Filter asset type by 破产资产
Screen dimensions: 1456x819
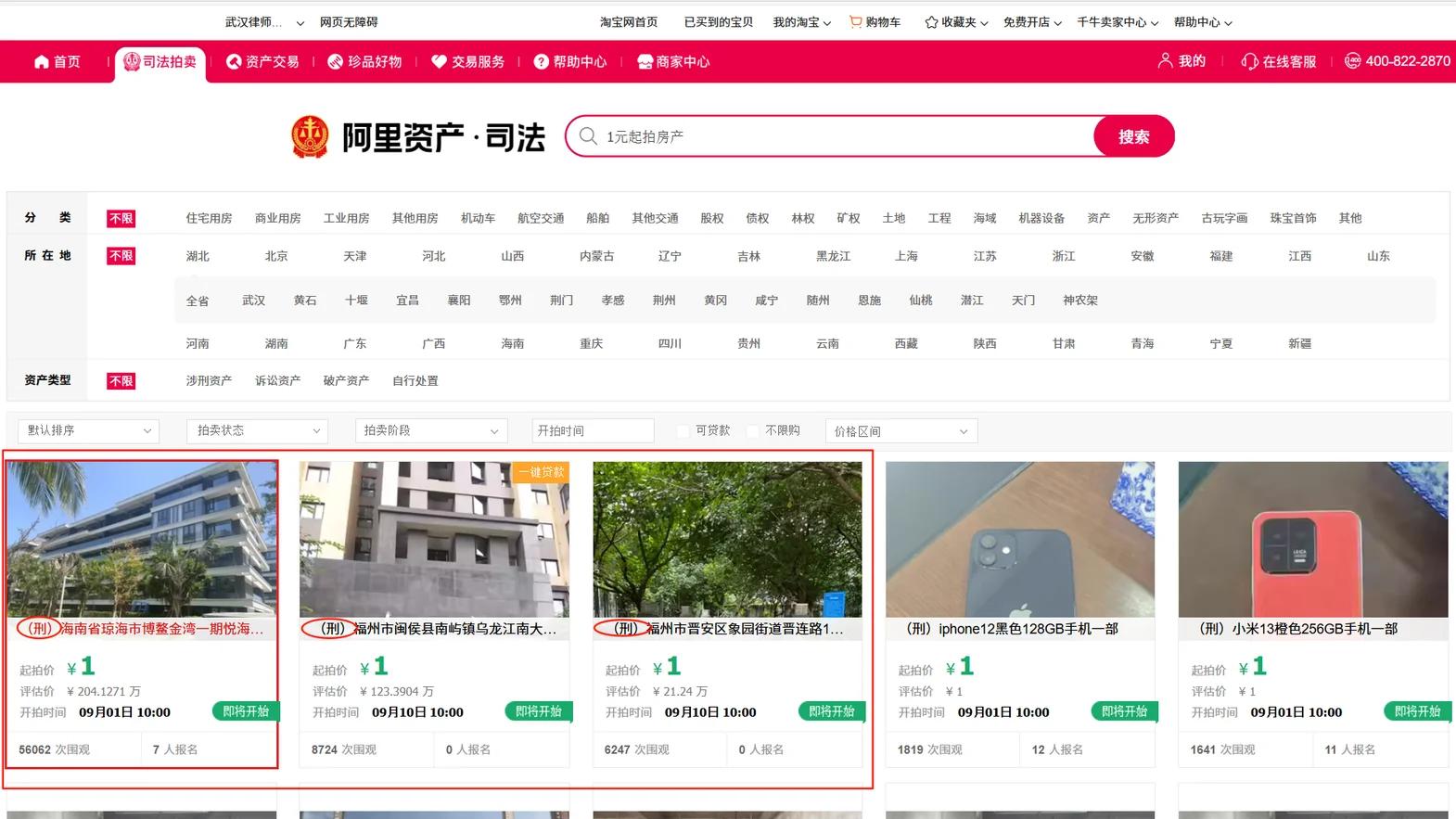(x=346, y=381)
